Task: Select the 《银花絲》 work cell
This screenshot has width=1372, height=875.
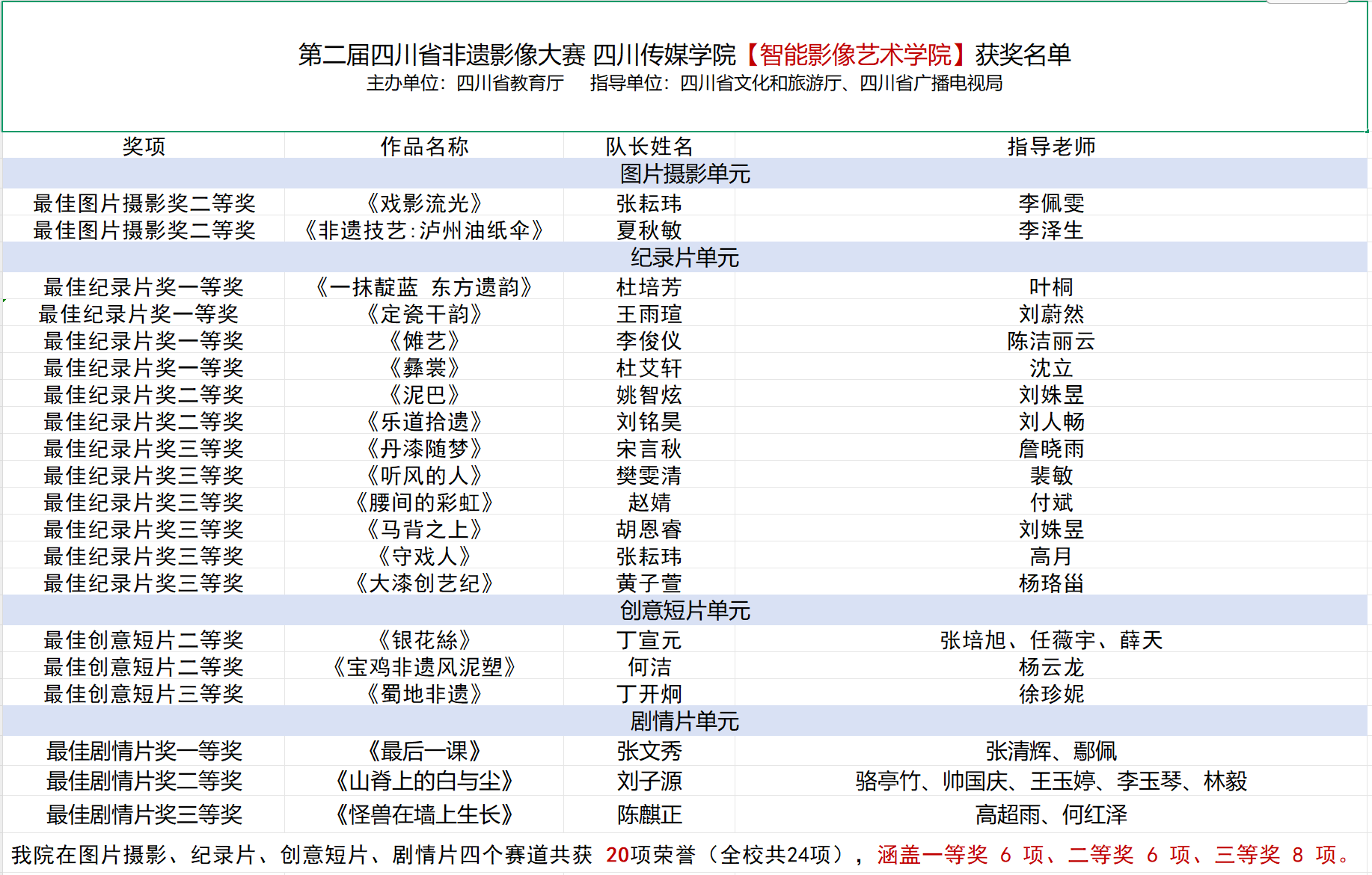Action: click(424, 639)
